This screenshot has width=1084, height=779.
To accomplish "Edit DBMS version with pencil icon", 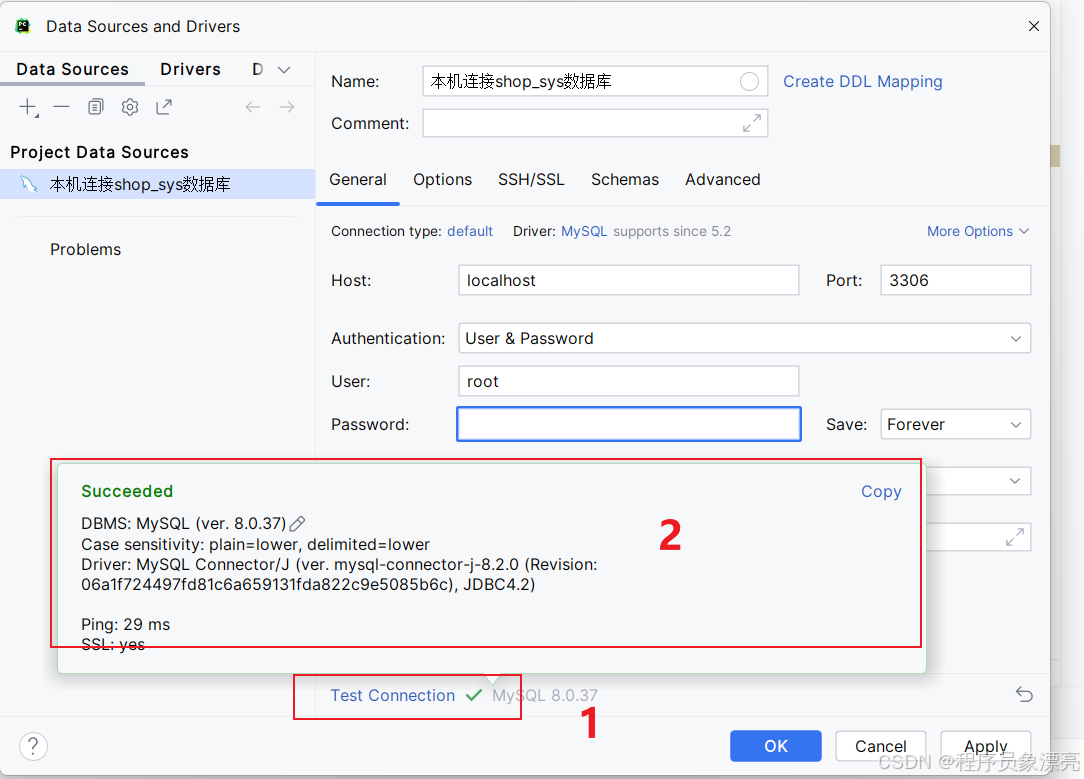I will [x=297, y=523].
